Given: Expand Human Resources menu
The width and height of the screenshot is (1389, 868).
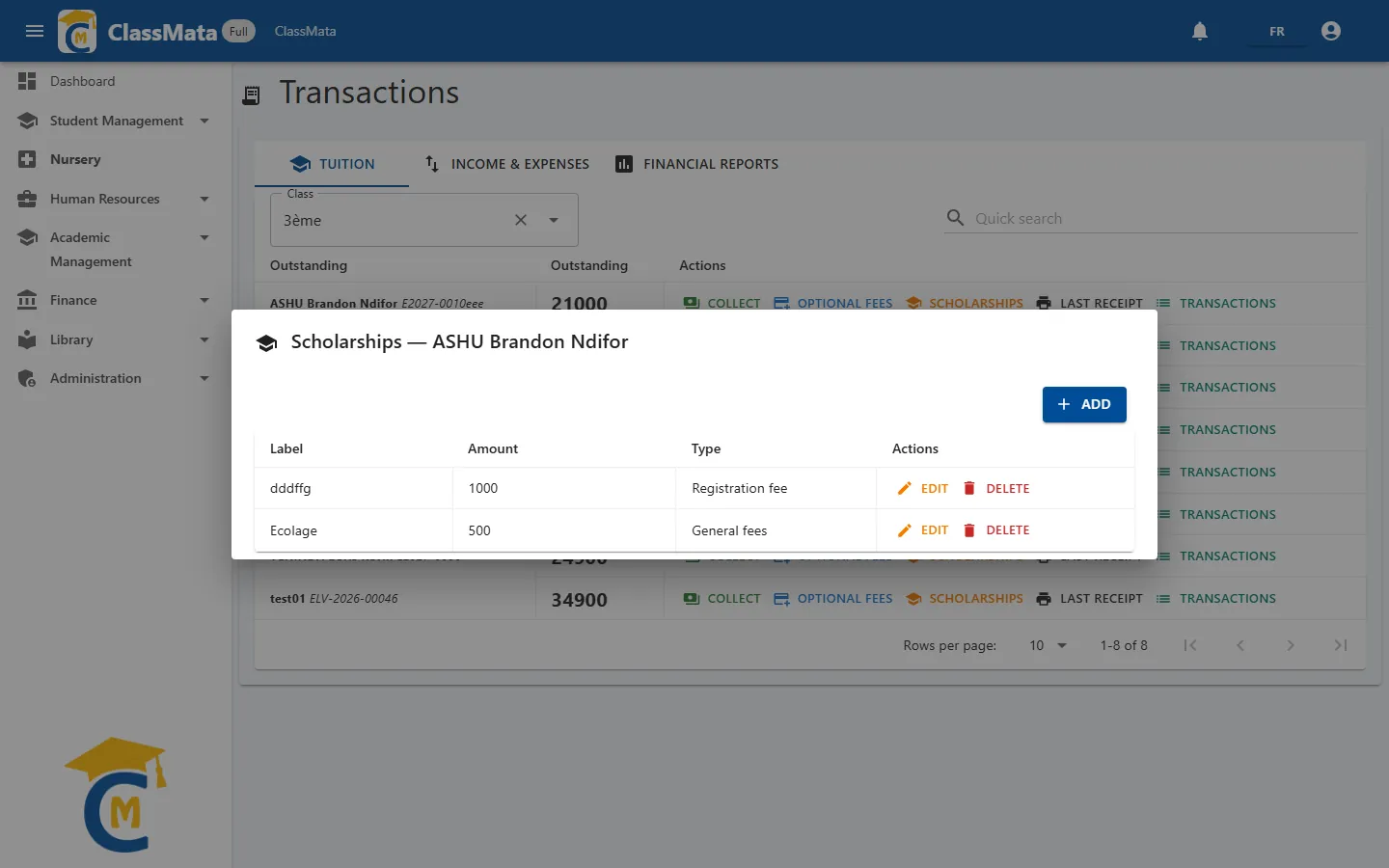Looking at the screenshot, I should tap(116, 199).
